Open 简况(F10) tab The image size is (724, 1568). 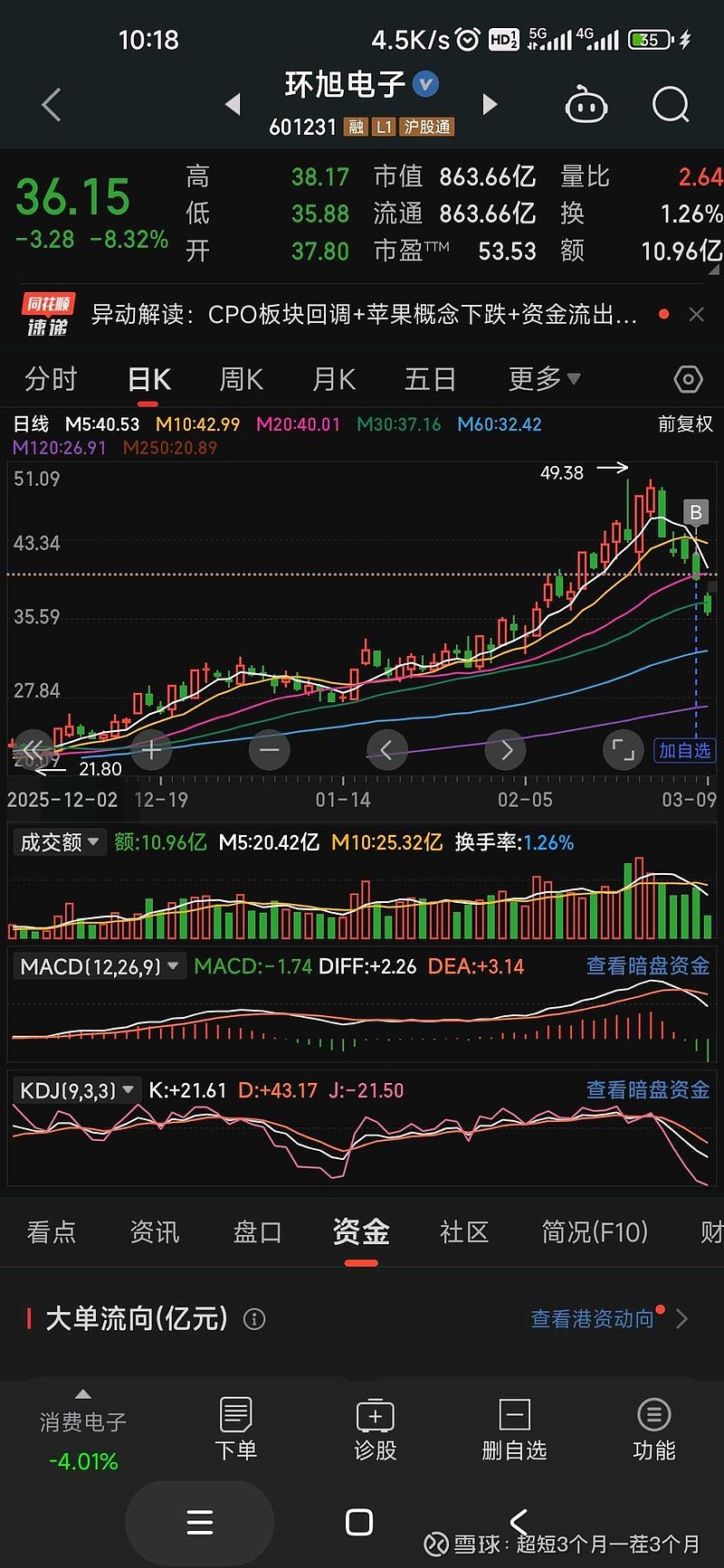[x=595, y=1231]
